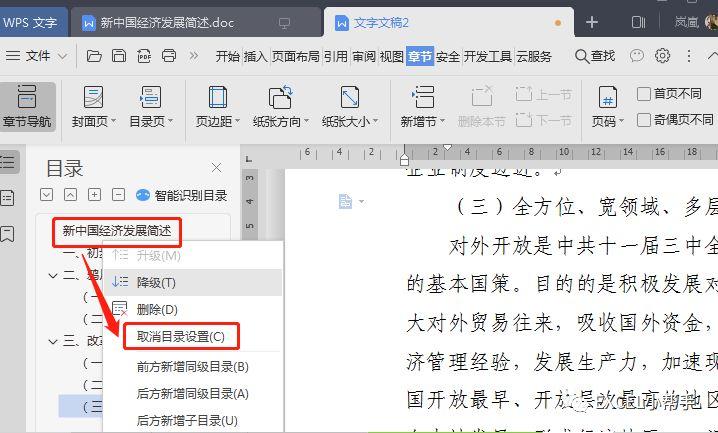Select 新中国经济发展简述 heading in outline
The image size is (718, 433).
point(116,232)
